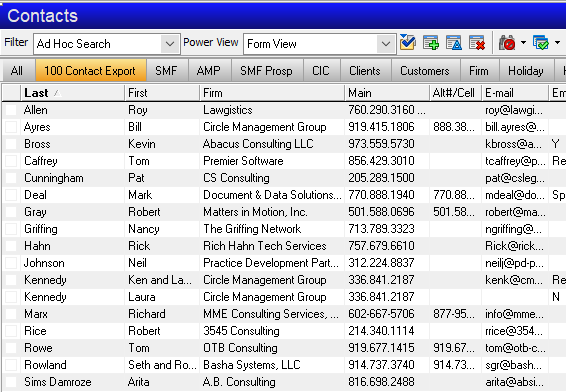Tick the checkbox for Johnson row
566x392 pixels.
coord(12,263)
